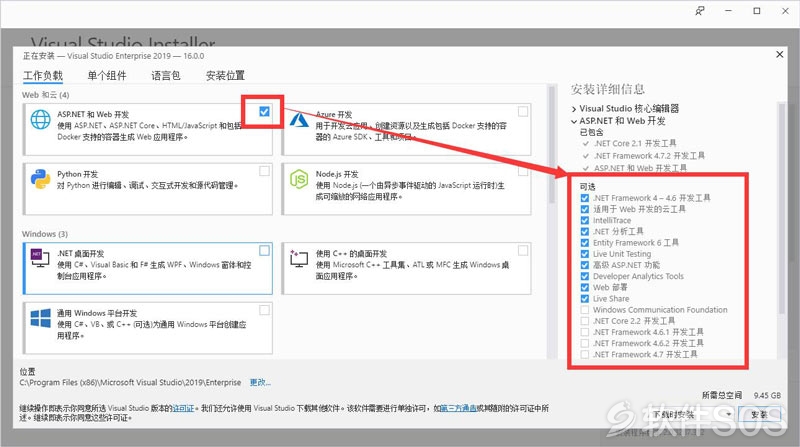Close the workload installation dialog

(x=780, y=54)
